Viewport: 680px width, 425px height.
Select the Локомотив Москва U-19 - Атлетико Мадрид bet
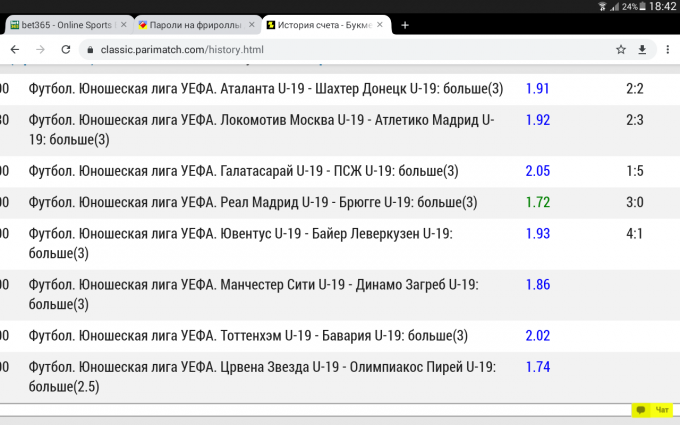[x=340, y=130]
